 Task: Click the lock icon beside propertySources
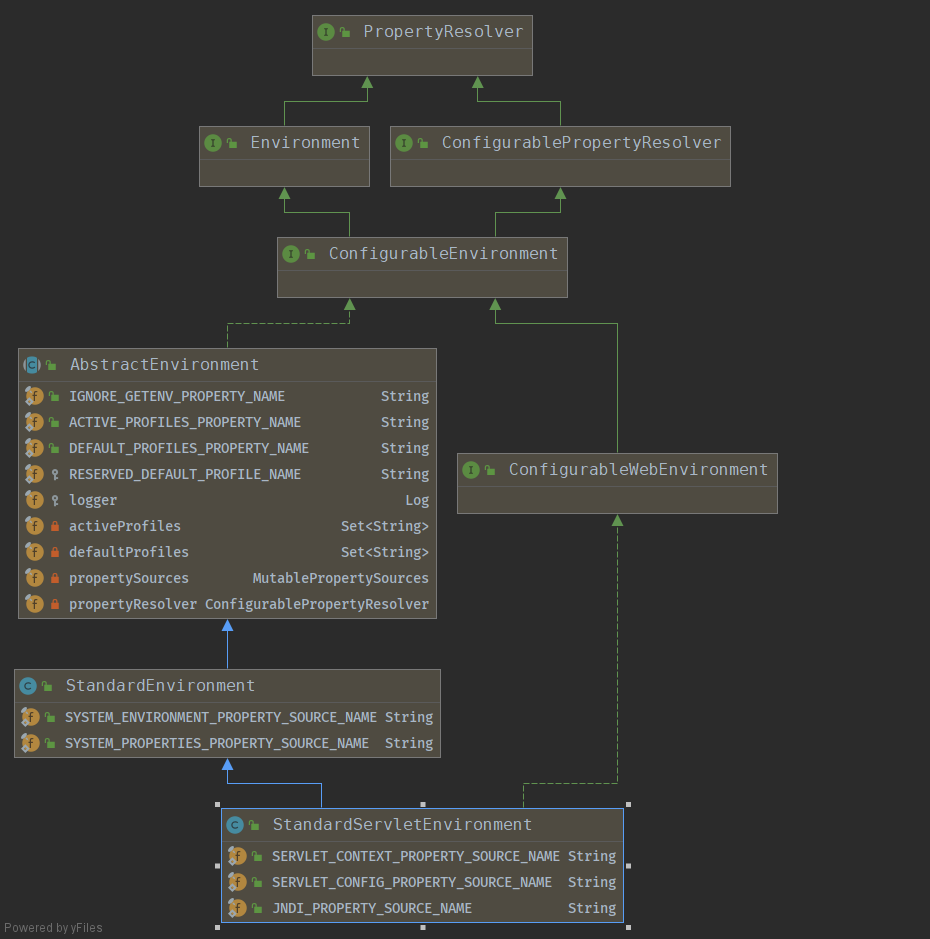click(x=55, y=578)
